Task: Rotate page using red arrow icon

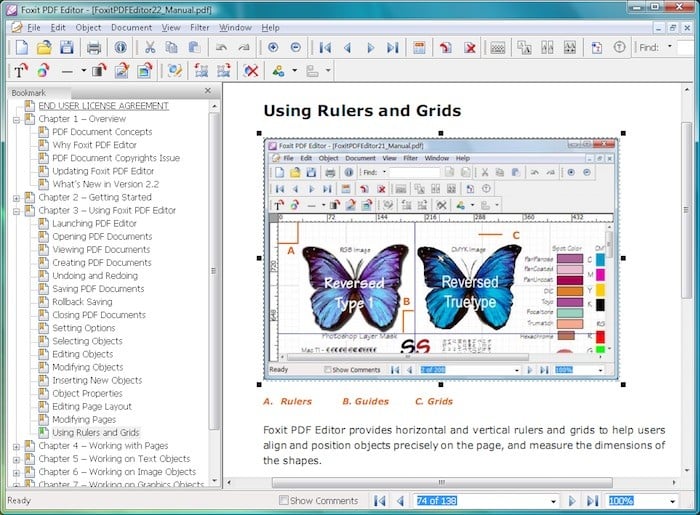Action: coord(446,47)
